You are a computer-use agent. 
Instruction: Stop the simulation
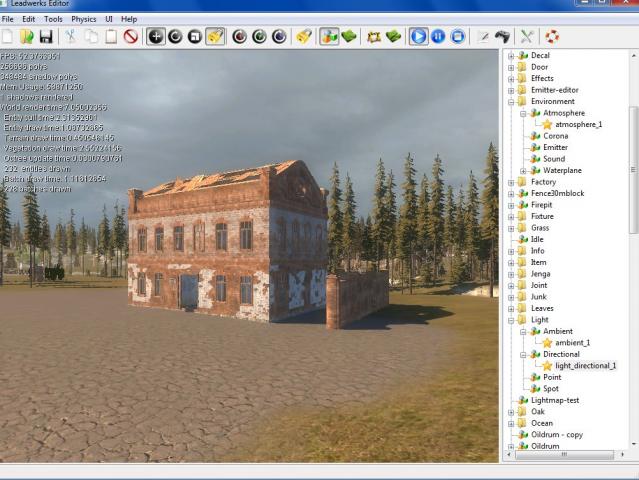(458, 37)
